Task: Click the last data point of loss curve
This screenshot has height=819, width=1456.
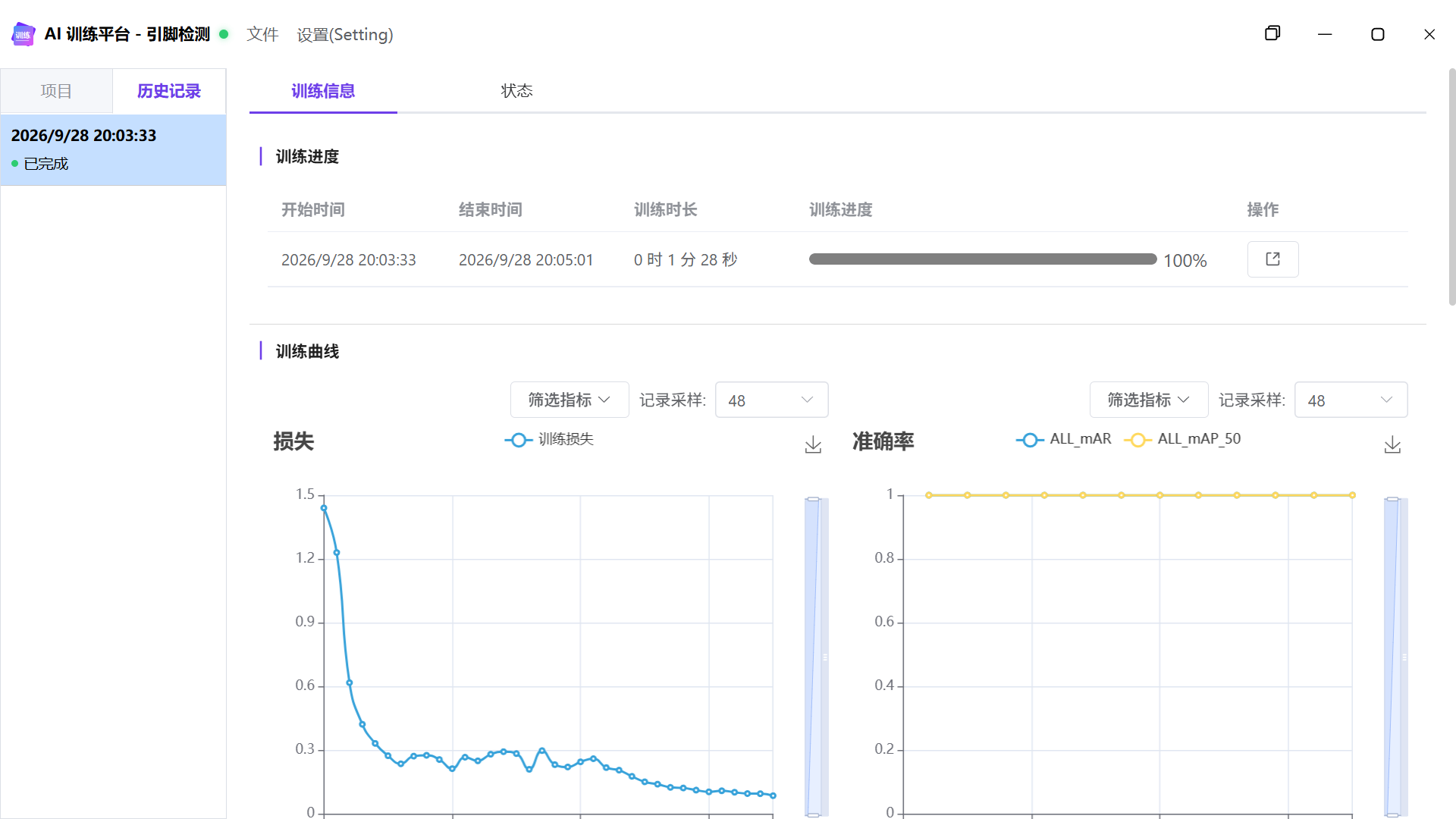Action: point(773,795)
